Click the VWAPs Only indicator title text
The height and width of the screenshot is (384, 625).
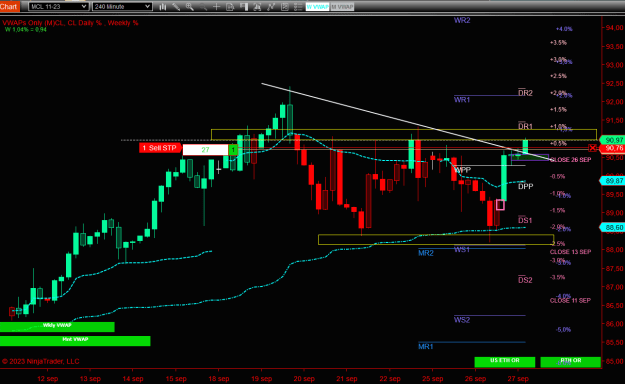(70, 23)
